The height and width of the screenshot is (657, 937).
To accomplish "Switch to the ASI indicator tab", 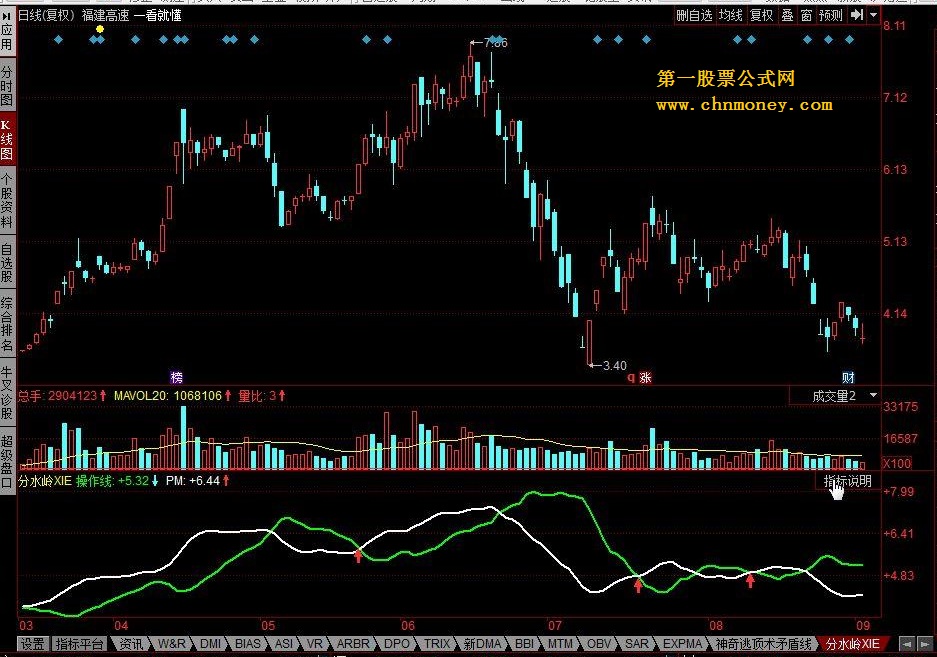I will pyautogui.click(x=284, y=644).
